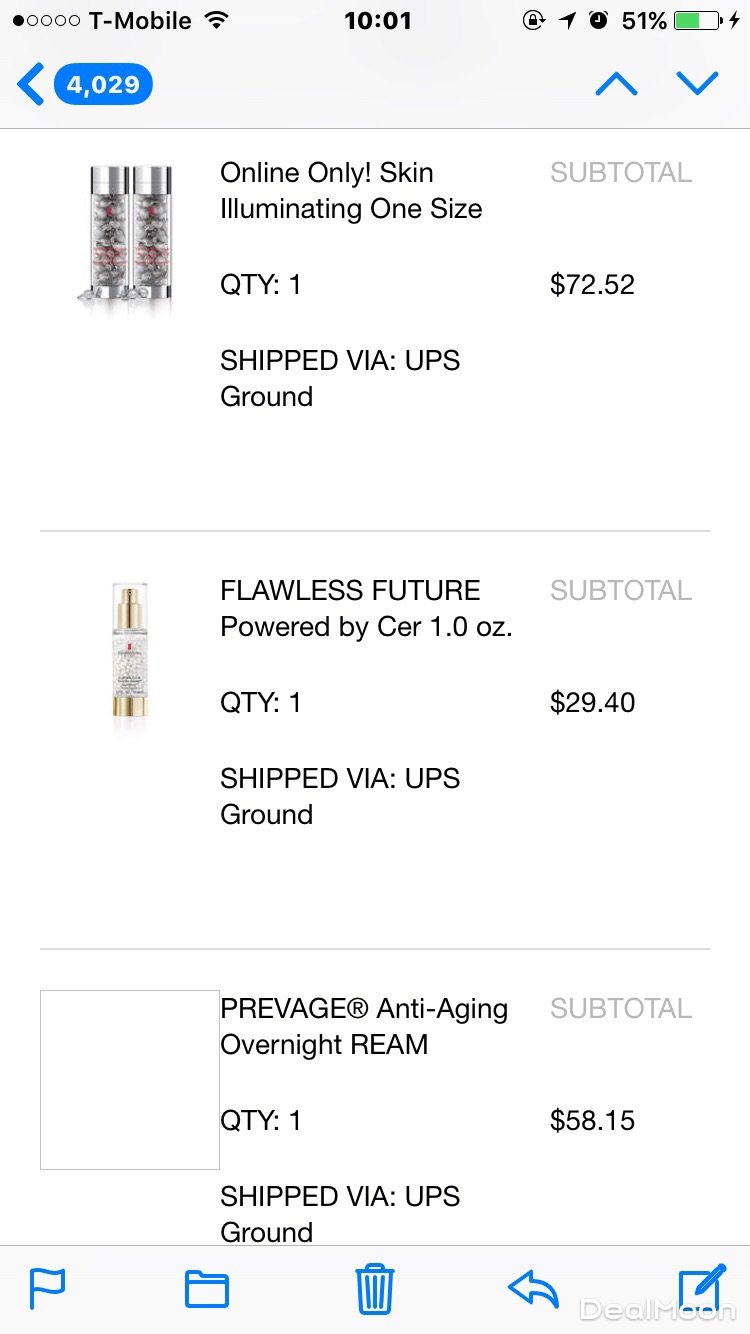Tap the 4,029 unread count badge
The height and width of the screenshot is (1334, 750).
[103, 84]
